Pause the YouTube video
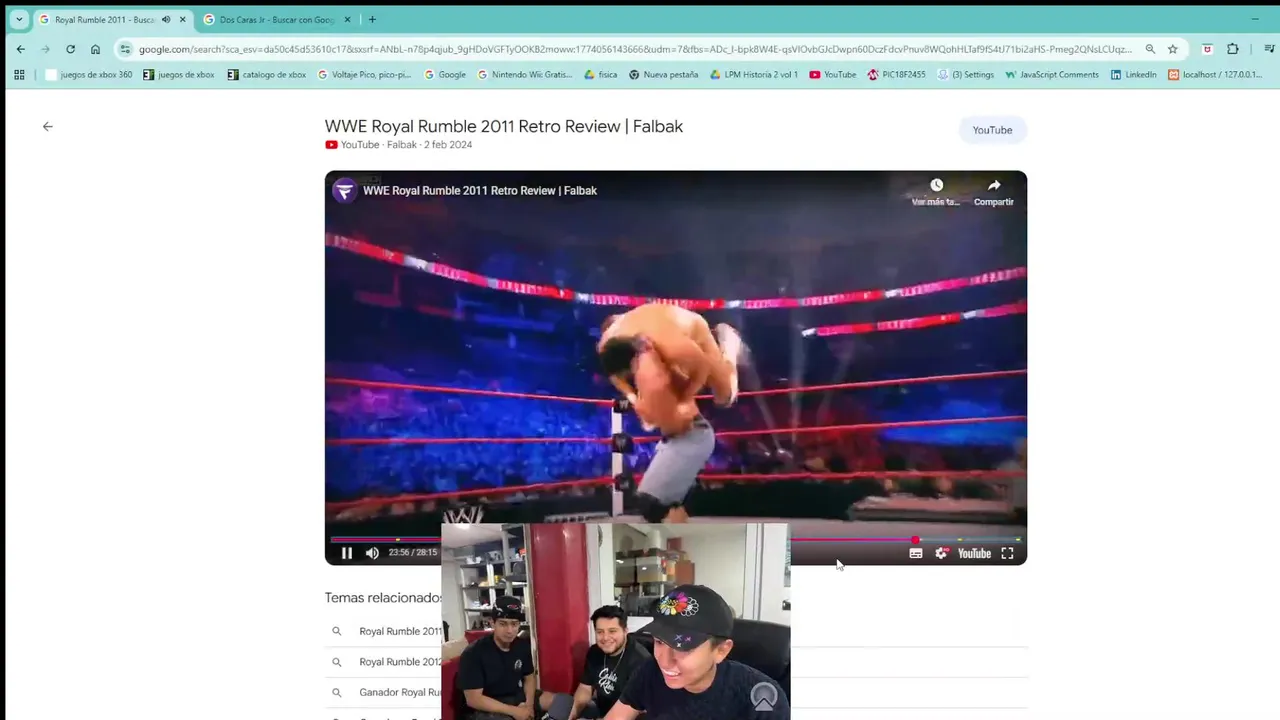This screenshot has width=1280, height=720. pyautogui.click(x=347, y=553)
